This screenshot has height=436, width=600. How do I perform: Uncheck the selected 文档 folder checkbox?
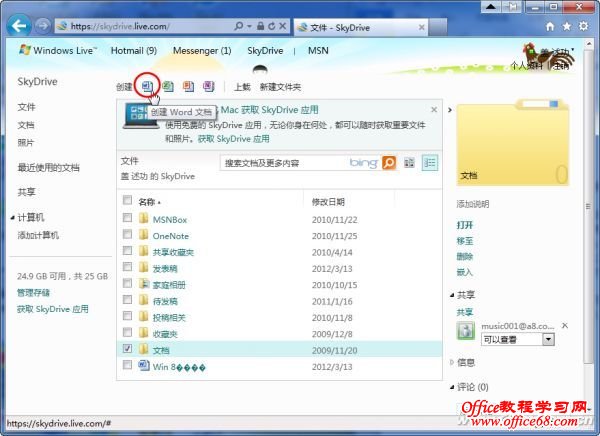127,349
